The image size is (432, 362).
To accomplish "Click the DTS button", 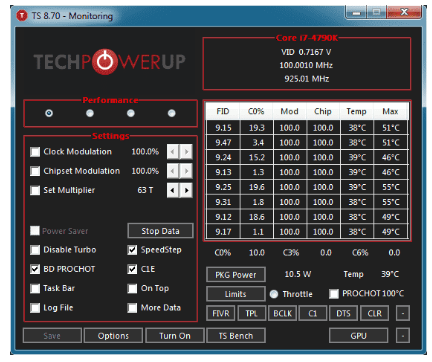I will coord(343,313).
